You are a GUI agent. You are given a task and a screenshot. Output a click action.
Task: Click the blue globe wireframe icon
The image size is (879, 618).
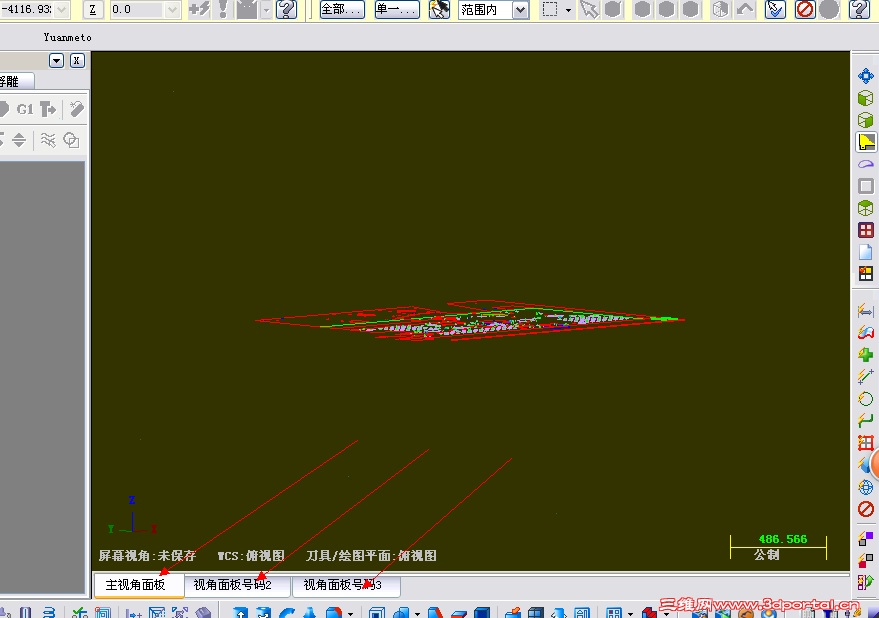866,487
